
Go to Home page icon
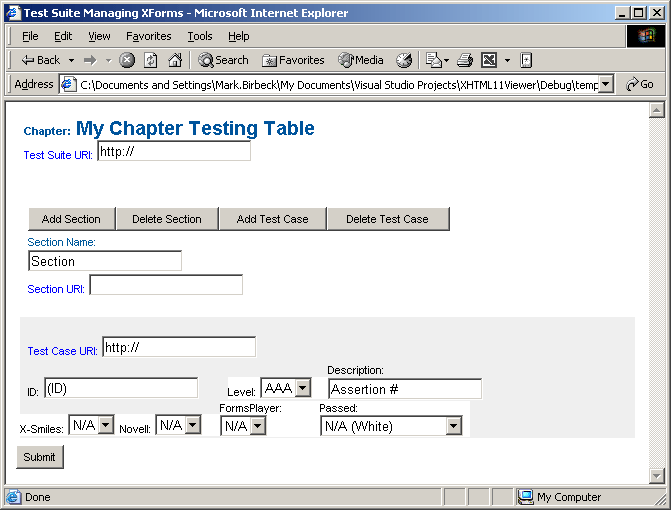(x=175, y=60)
